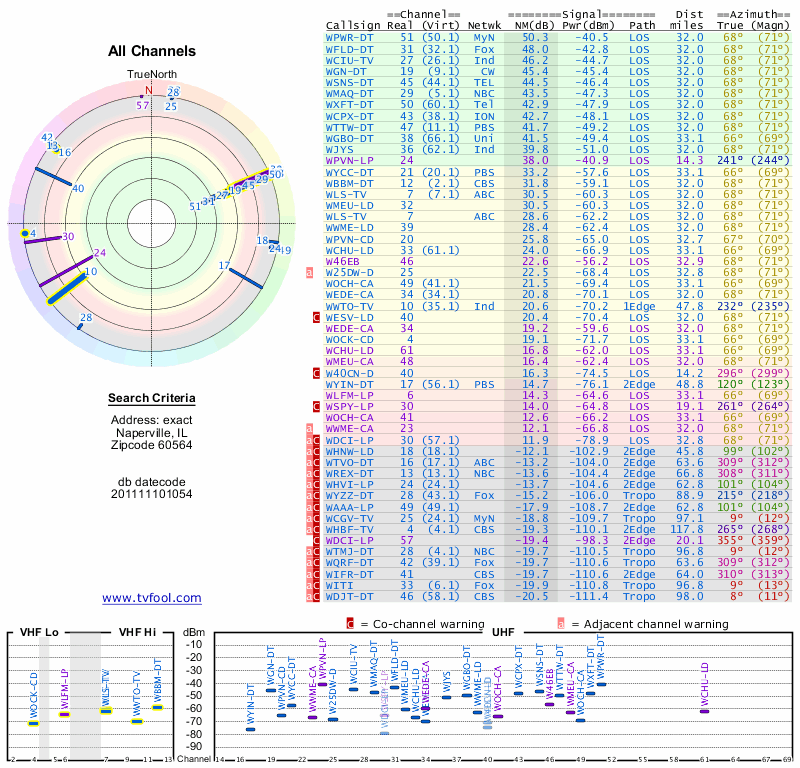Click the yellow-outlined channel 10 bar on the radar
This screenshot has width=800, height=768.
tap(67, 289)
